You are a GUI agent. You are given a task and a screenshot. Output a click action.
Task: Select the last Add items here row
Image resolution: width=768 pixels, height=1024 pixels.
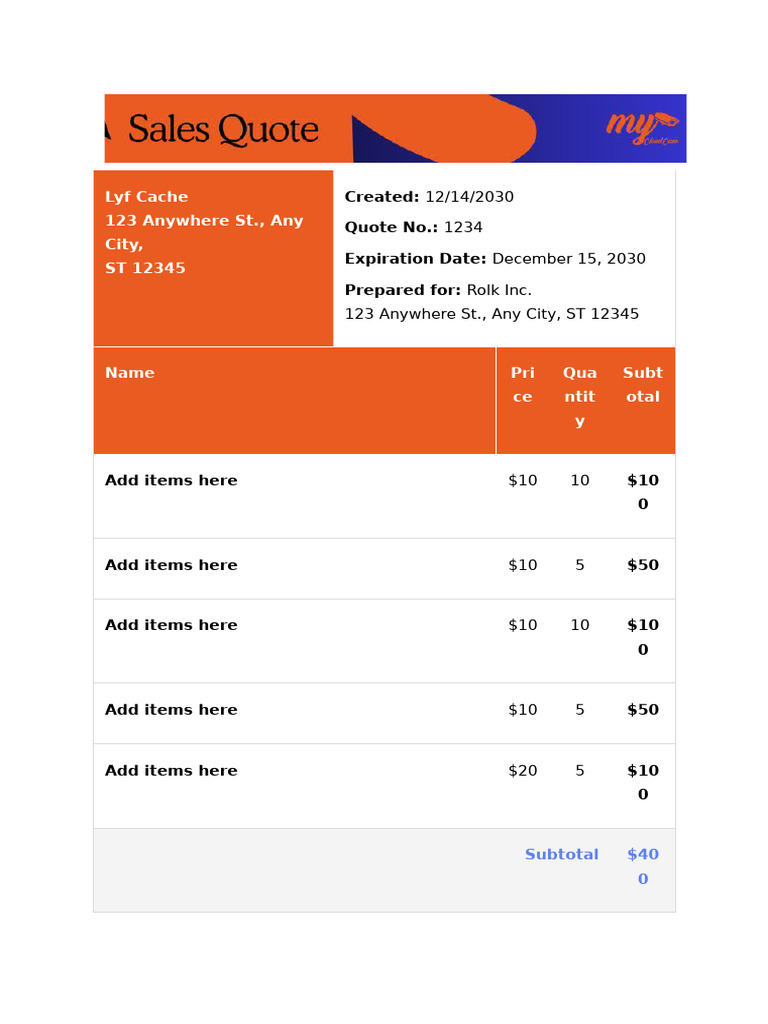384,786
